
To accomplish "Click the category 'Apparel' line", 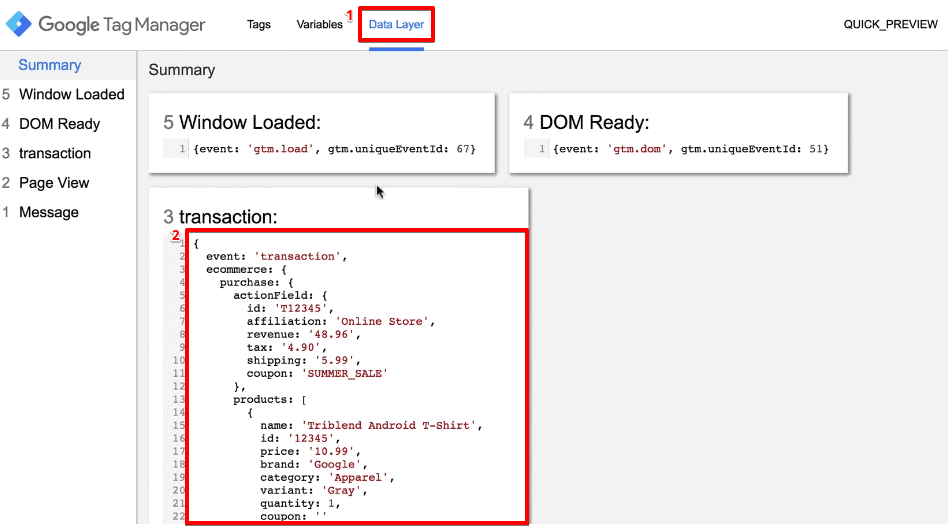I will coord(327,478).
